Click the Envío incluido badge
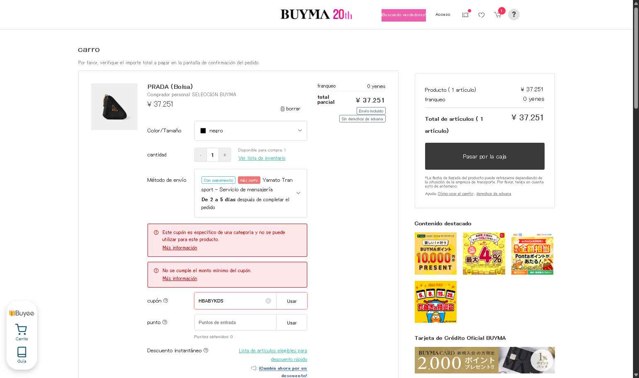 pyautogui.click(x=371, y=111)
